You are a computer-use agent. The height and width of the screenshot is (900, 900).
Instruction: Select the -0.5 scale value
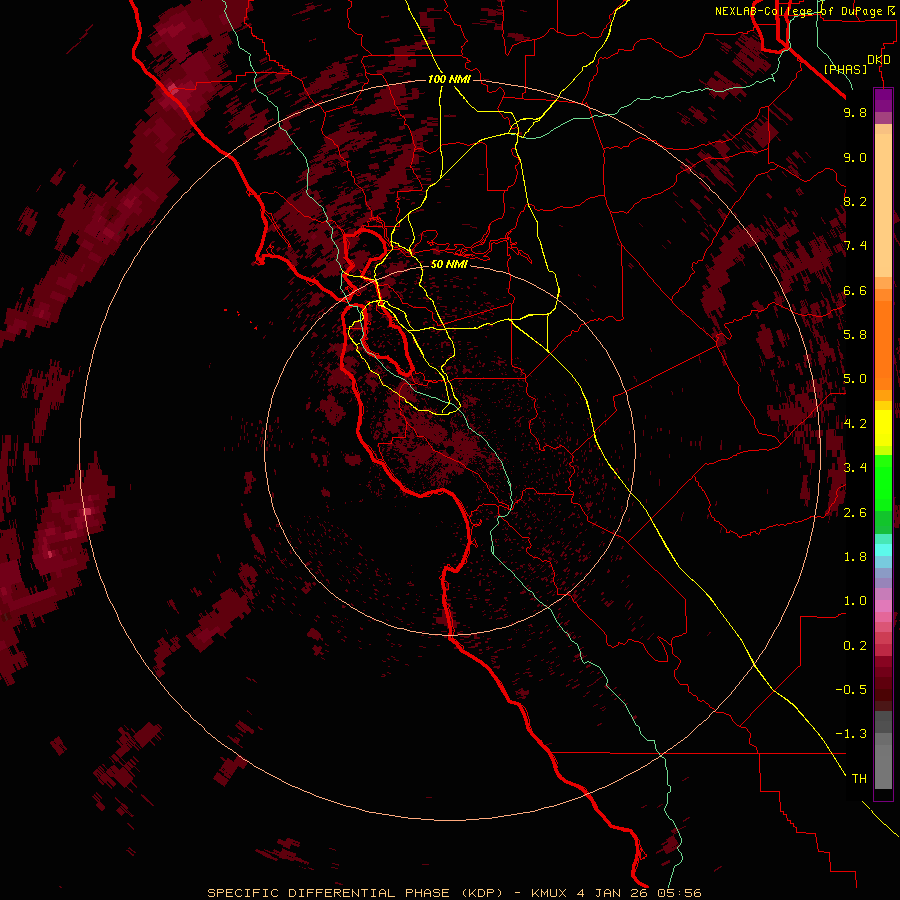click(851, 690)
